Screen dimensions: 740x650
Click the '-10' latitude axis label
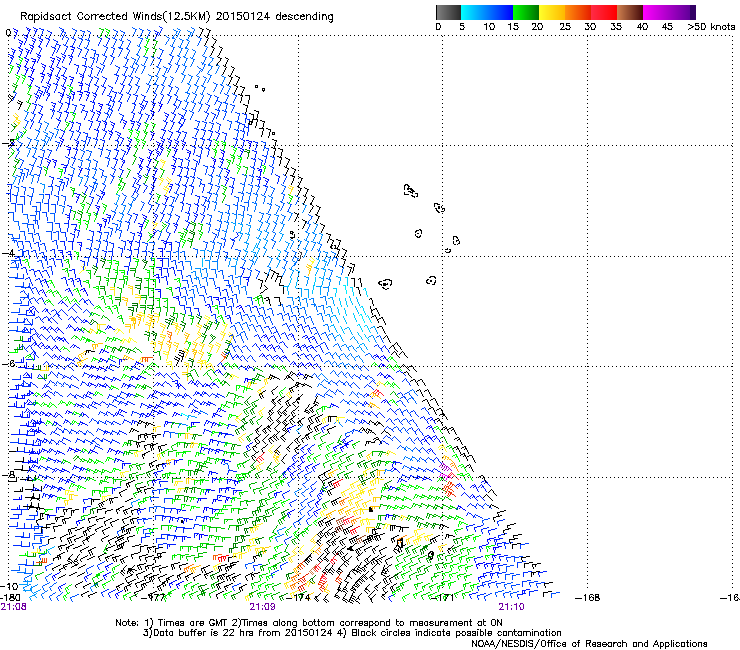click(x=8, y=586)
